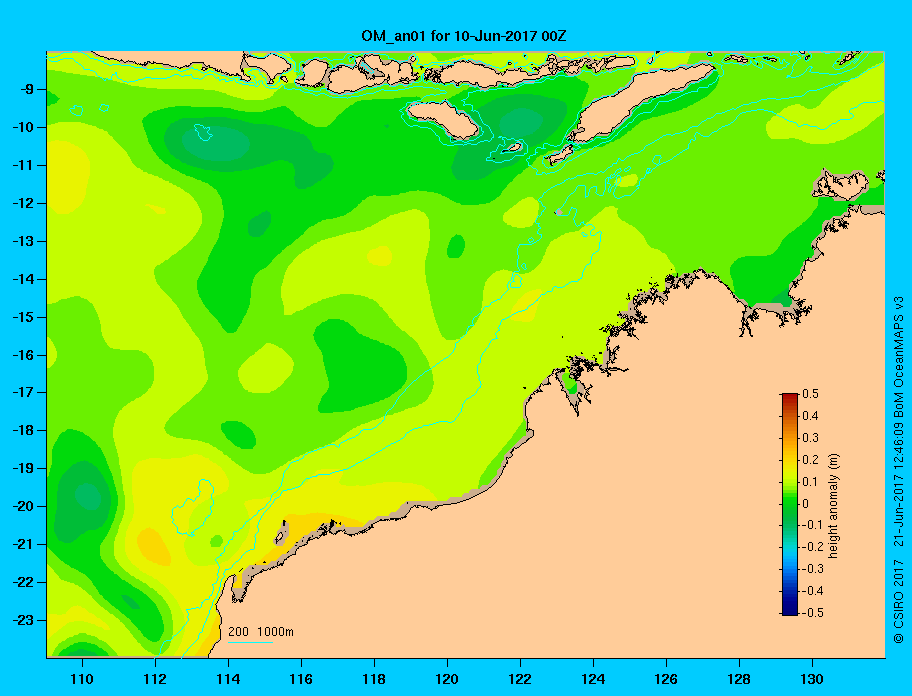The height and width of the screenshot is (696, 912).
Task: Click colorbar tick label "-0.5"
Action: 813,613
